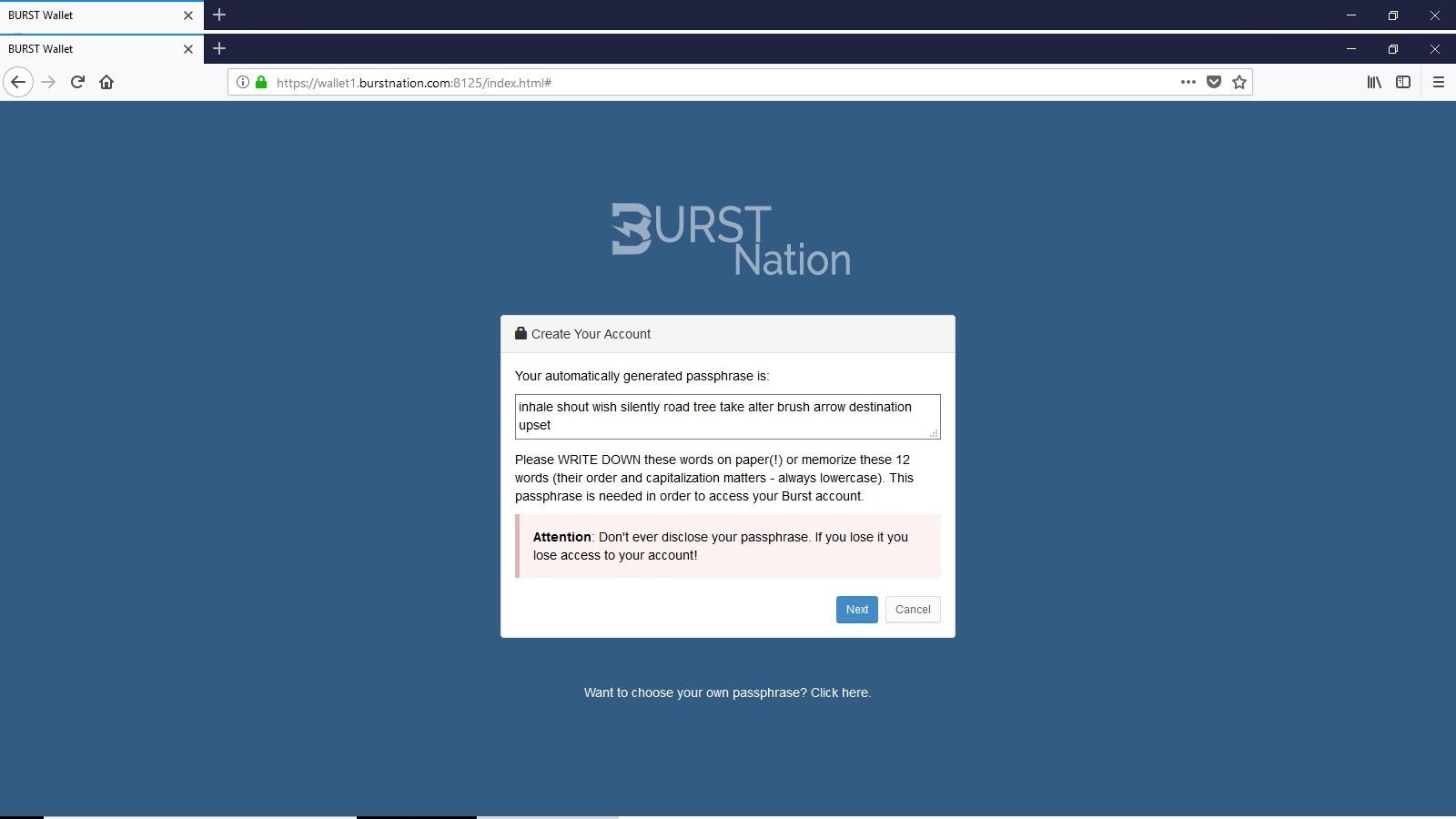
Task: Click the browser Back arrow button
Action: [18, 82]
